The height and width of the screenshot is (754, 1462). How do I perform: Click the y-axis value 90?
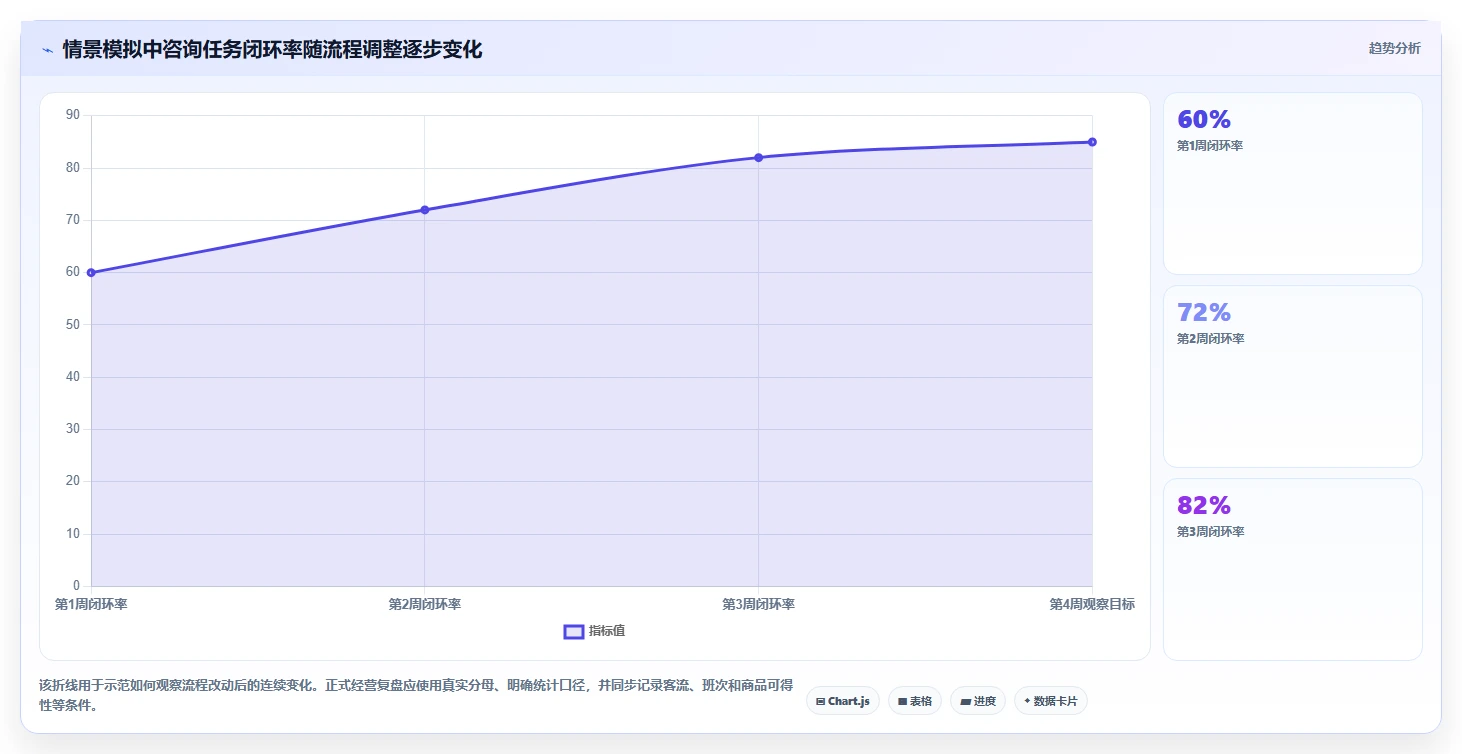73,116
